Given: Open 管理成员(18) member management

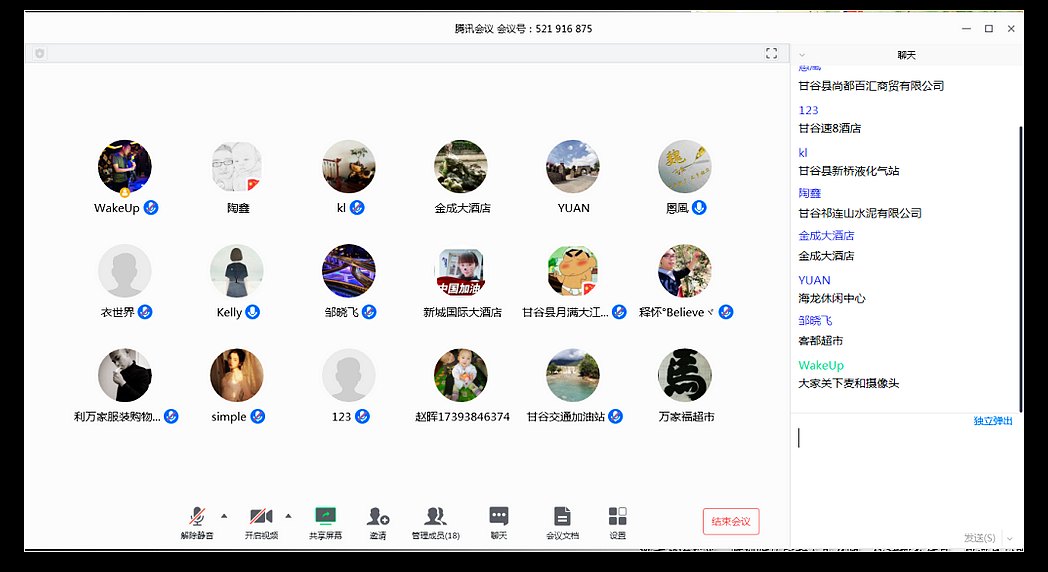Looking at the screenshot, I should pos(435,517).
